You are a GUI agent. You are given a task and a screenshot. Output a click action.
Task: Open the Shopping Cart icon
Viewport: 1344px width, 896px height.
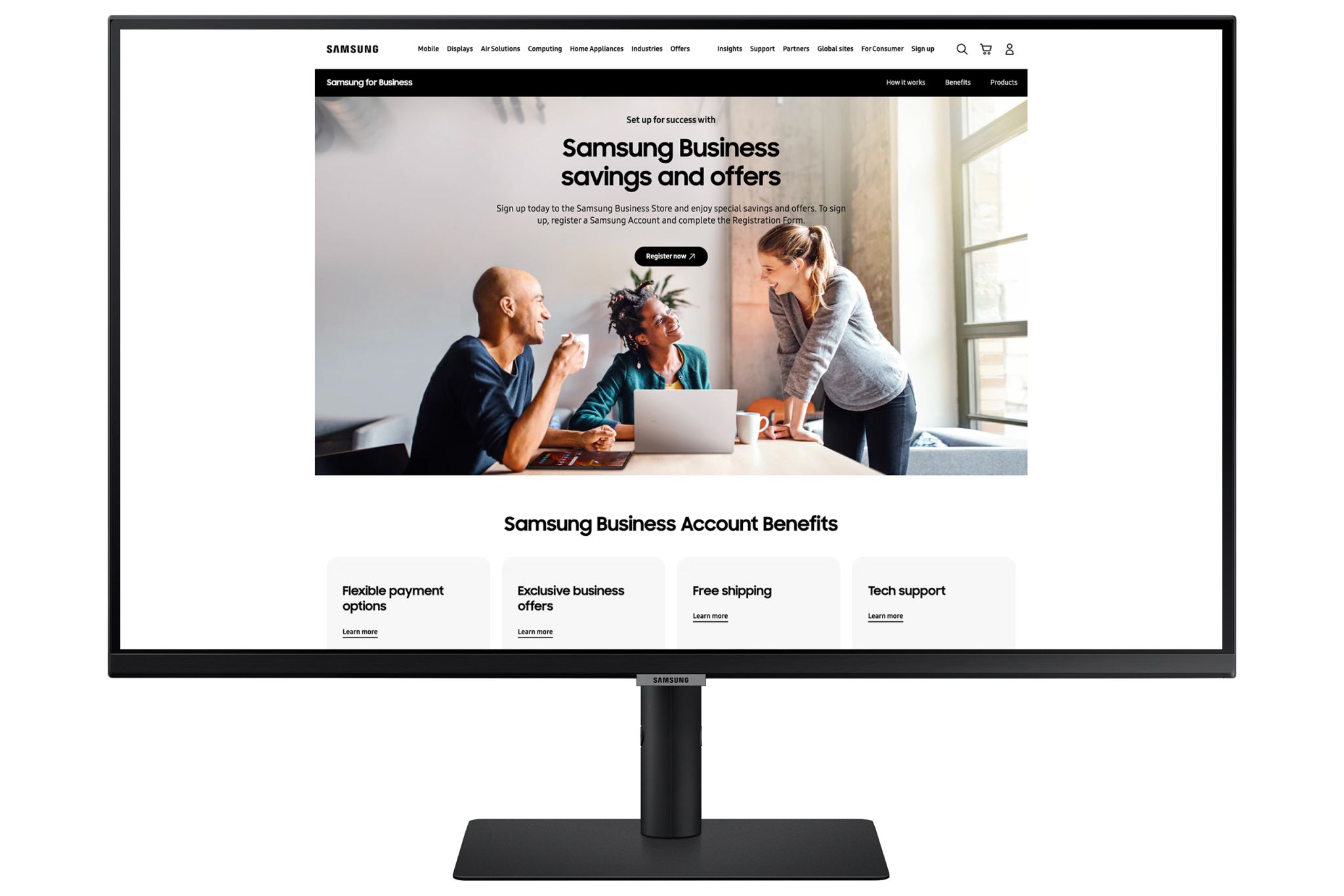[x=984, y=48]
